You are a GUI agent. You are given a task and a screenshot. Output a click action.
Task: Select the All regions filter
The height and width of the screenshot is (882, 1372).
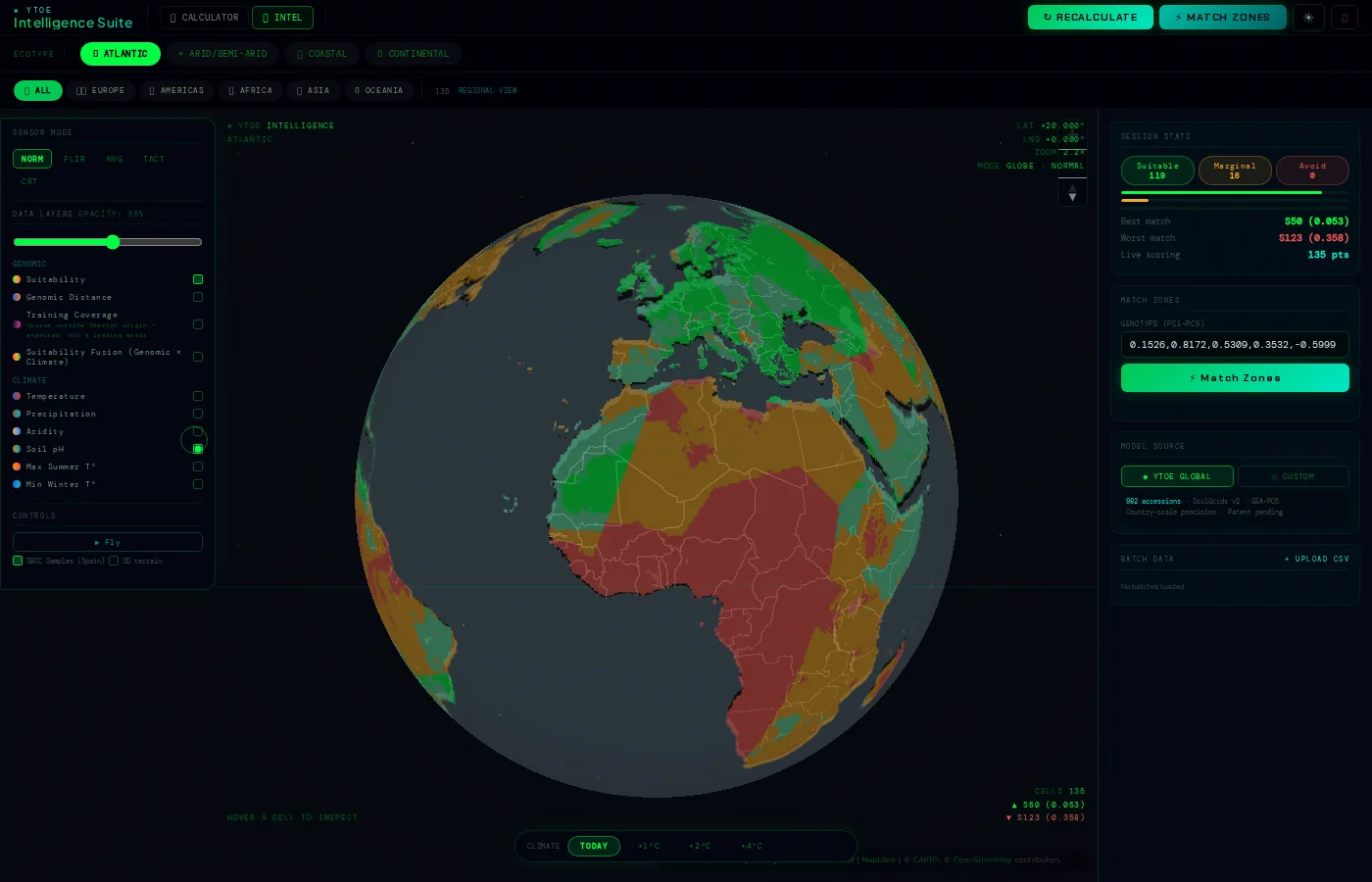click(x=37, y=90)
